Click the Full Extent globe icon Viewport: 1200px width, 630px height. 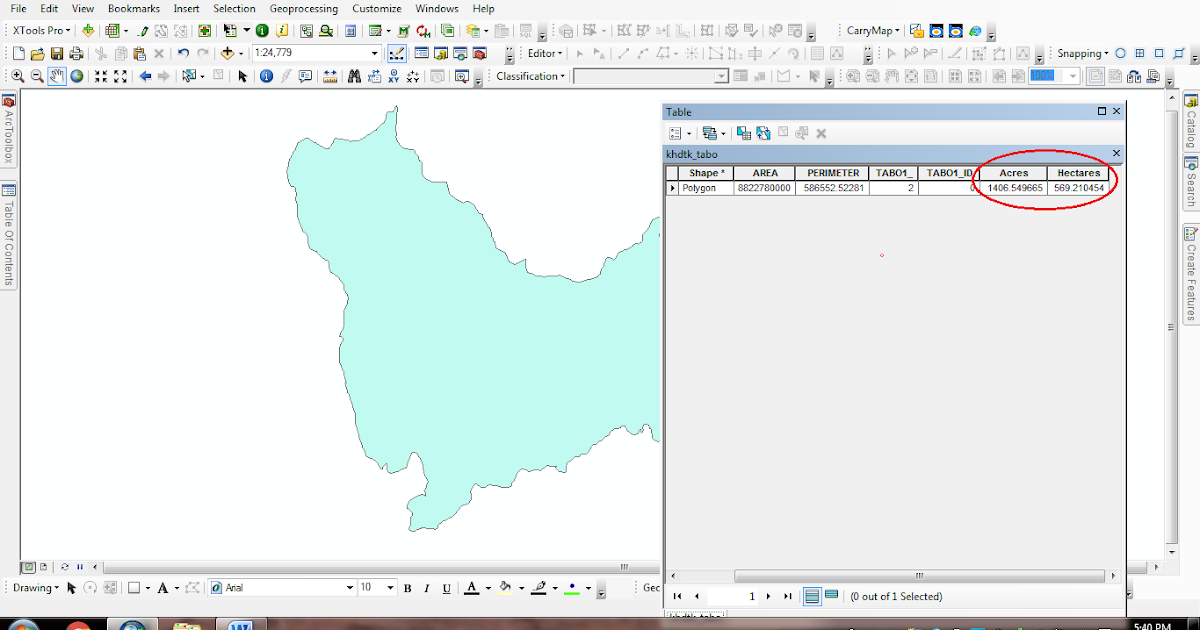click(x=77, y=76)
